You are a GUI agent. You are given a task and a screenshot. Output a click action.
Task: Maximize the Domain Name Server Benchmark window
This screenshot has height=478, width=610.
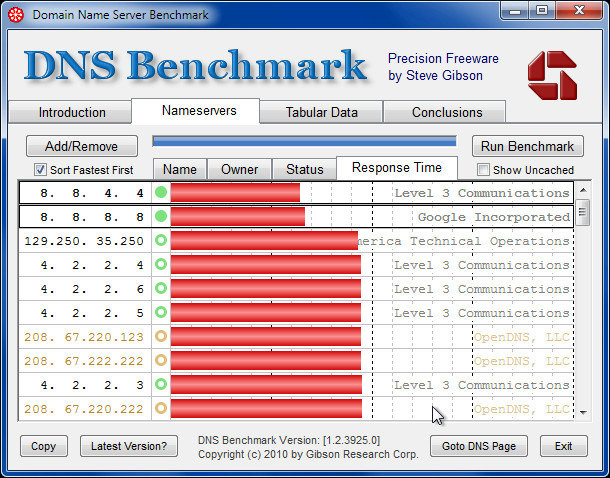[542, 11]
